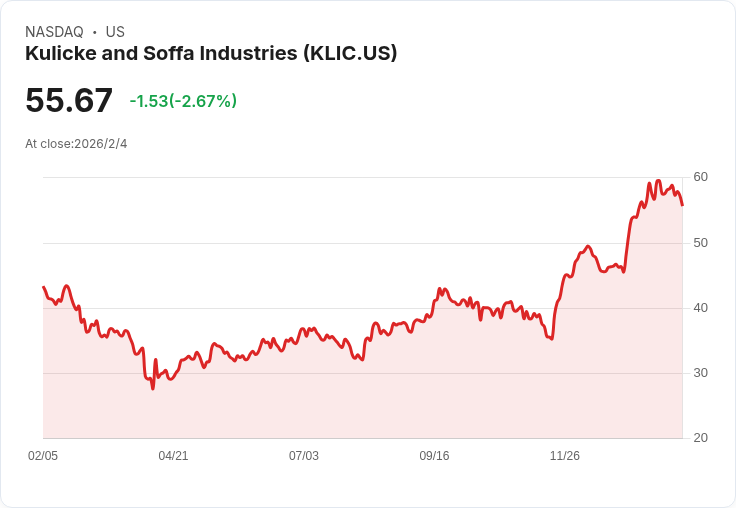
Task: Click the lowest dip of the price line
Action: click(153, 388)
